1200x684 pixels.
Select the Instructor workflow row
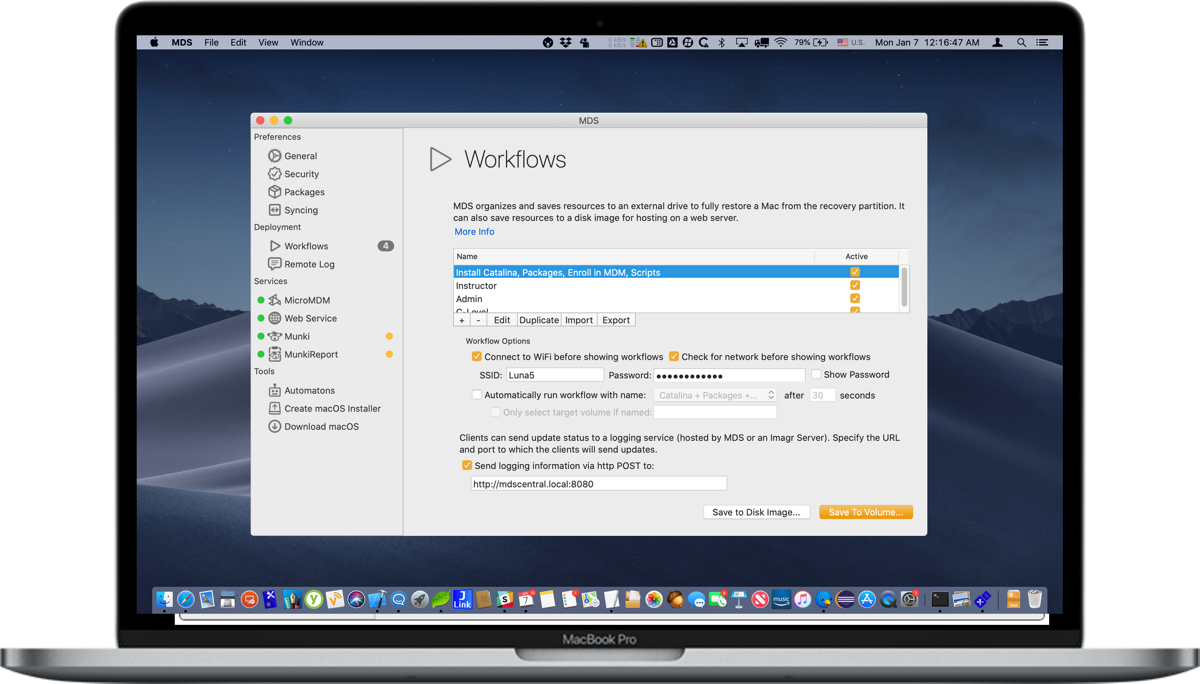coord(677,285)
